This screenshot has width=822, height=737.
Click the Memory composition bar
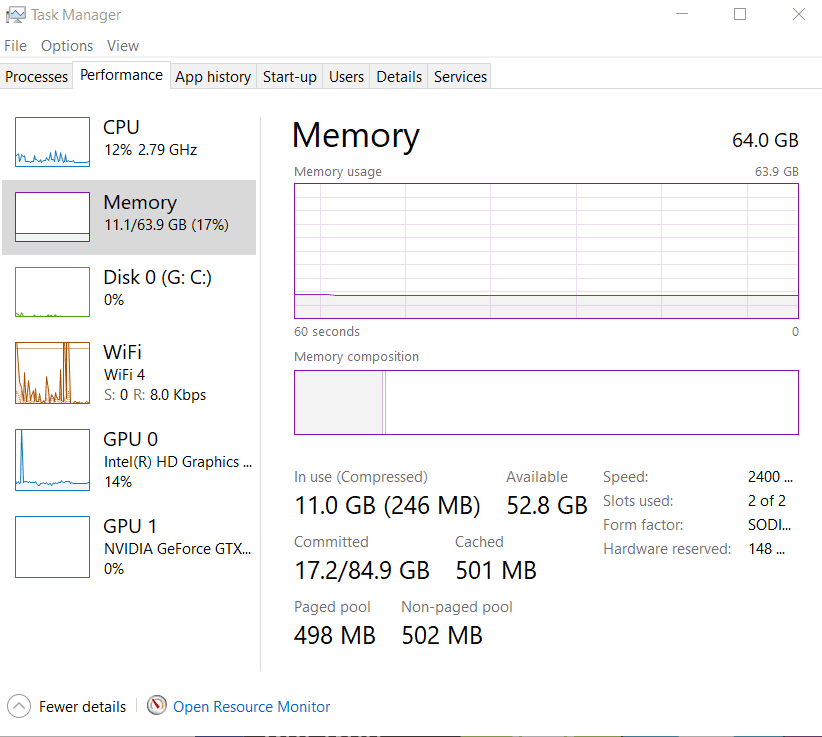pyautogui.click(x=546, y=402)
